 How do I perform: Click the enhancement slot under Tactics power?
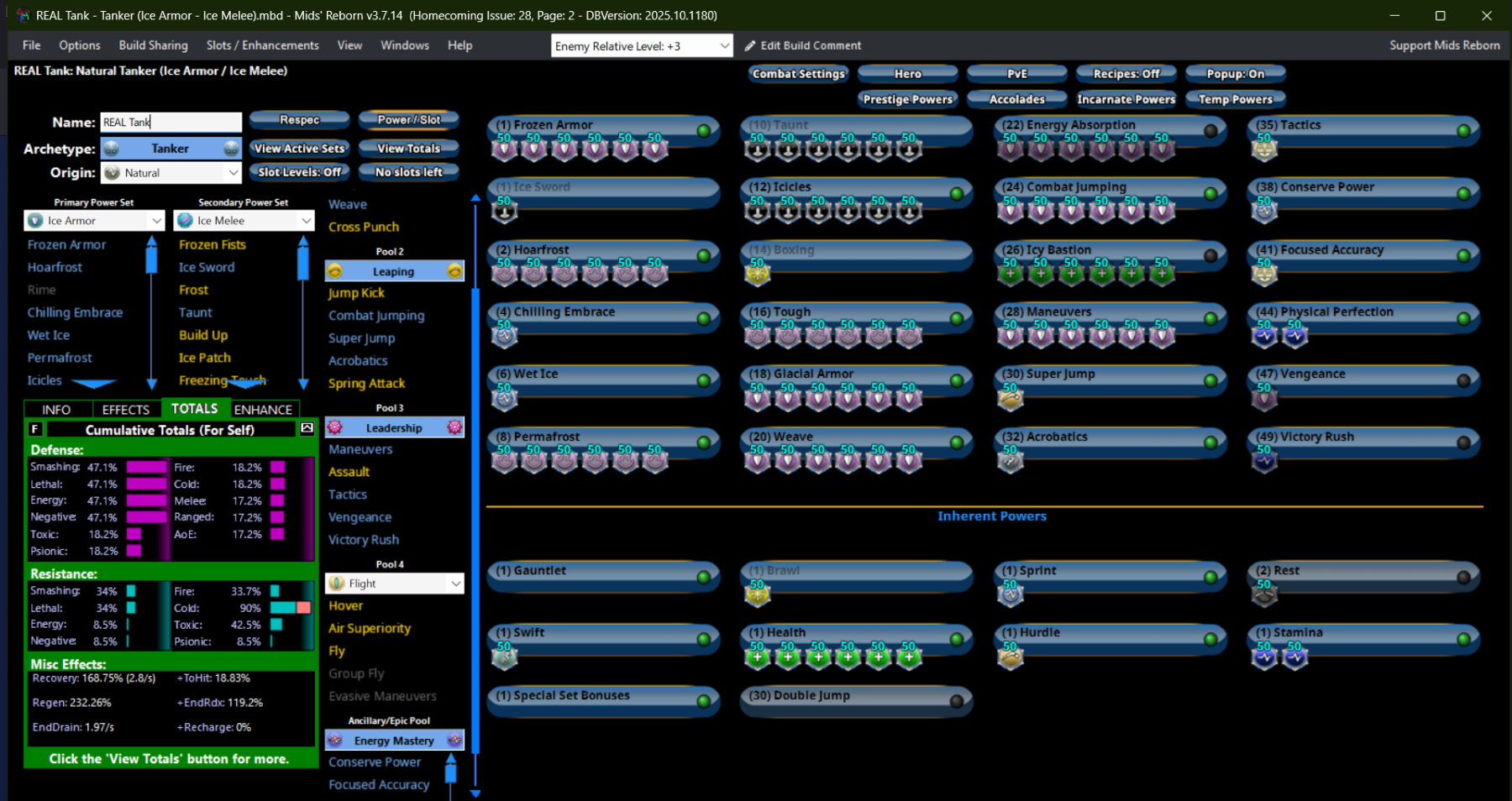pos(1264,149)
